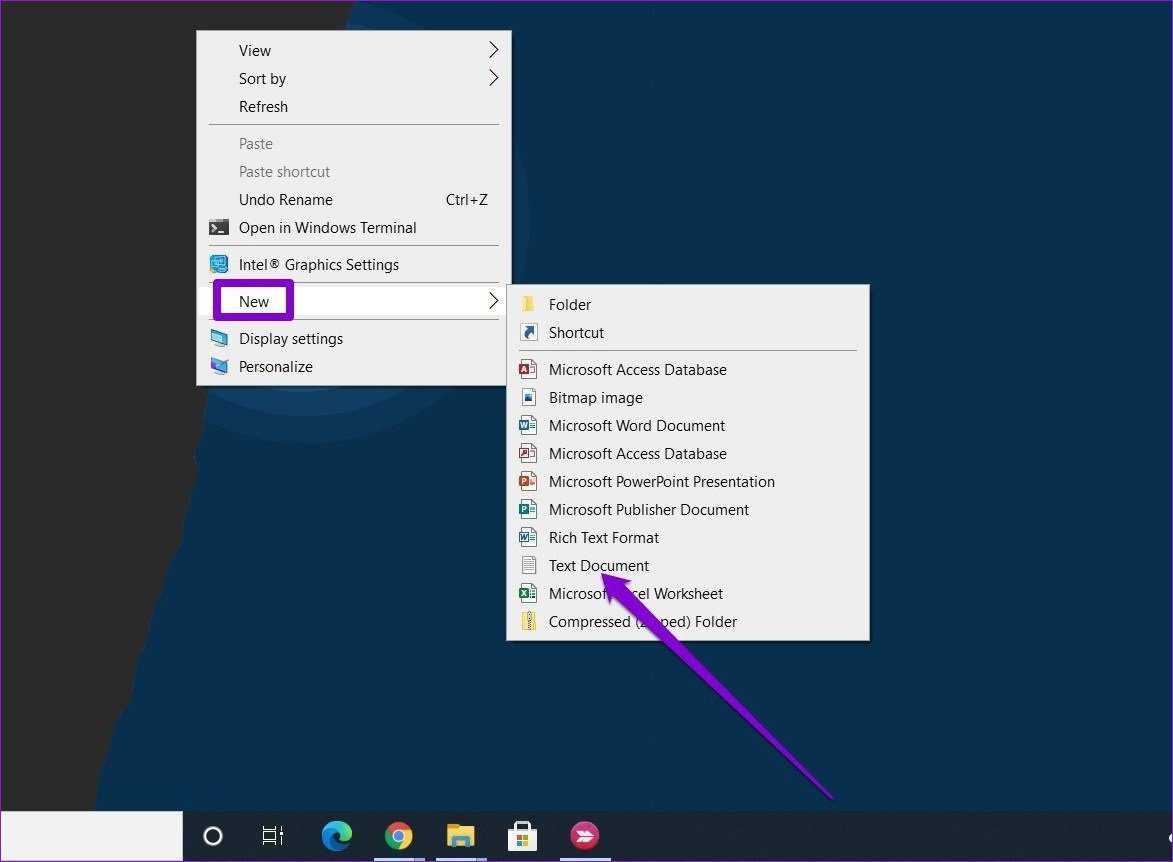Open Microsoft Edge from the taskbar

pos(337,836)
